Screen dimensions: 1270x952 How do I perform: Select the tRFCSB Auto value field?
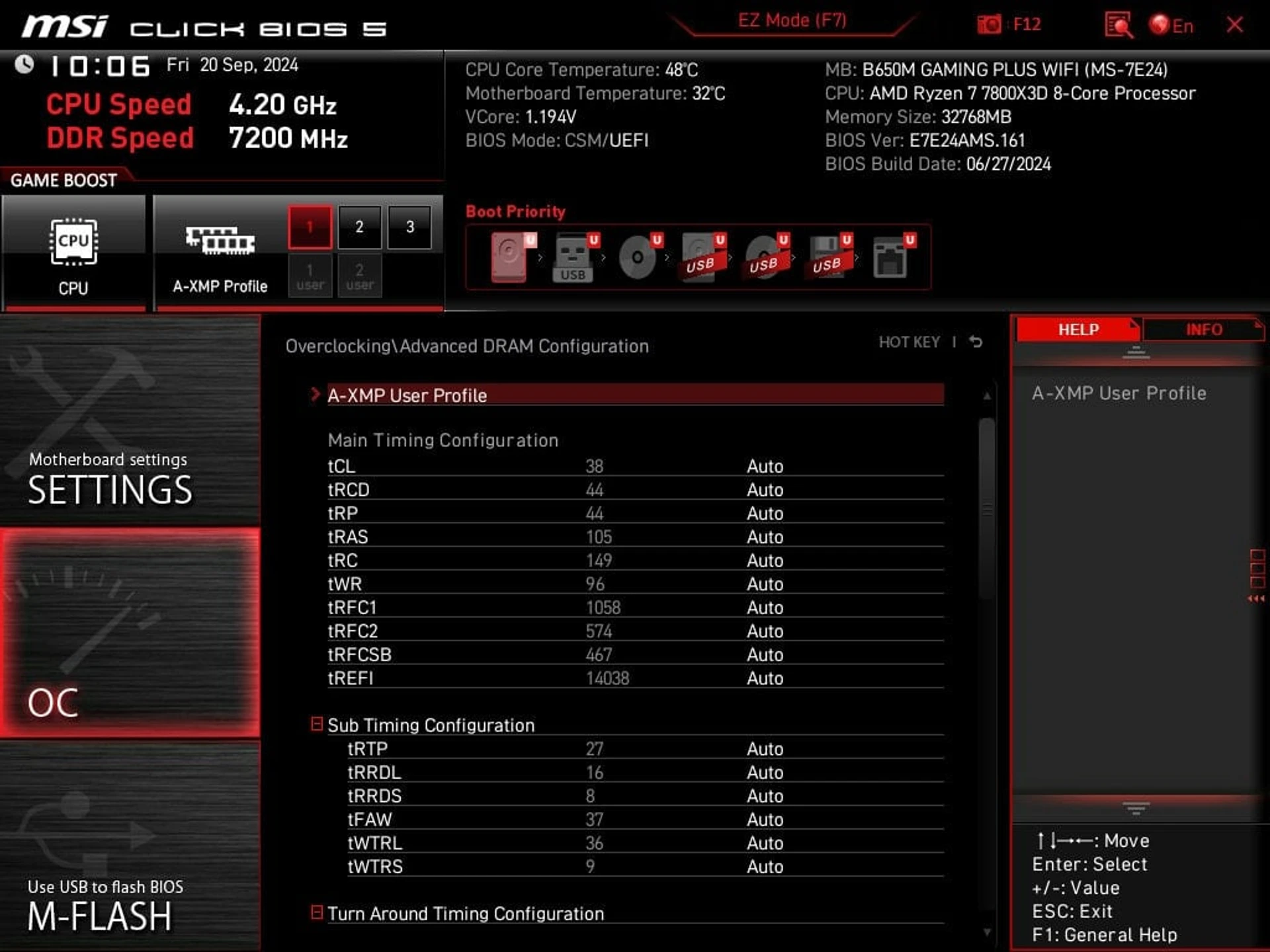coord(765,654)
